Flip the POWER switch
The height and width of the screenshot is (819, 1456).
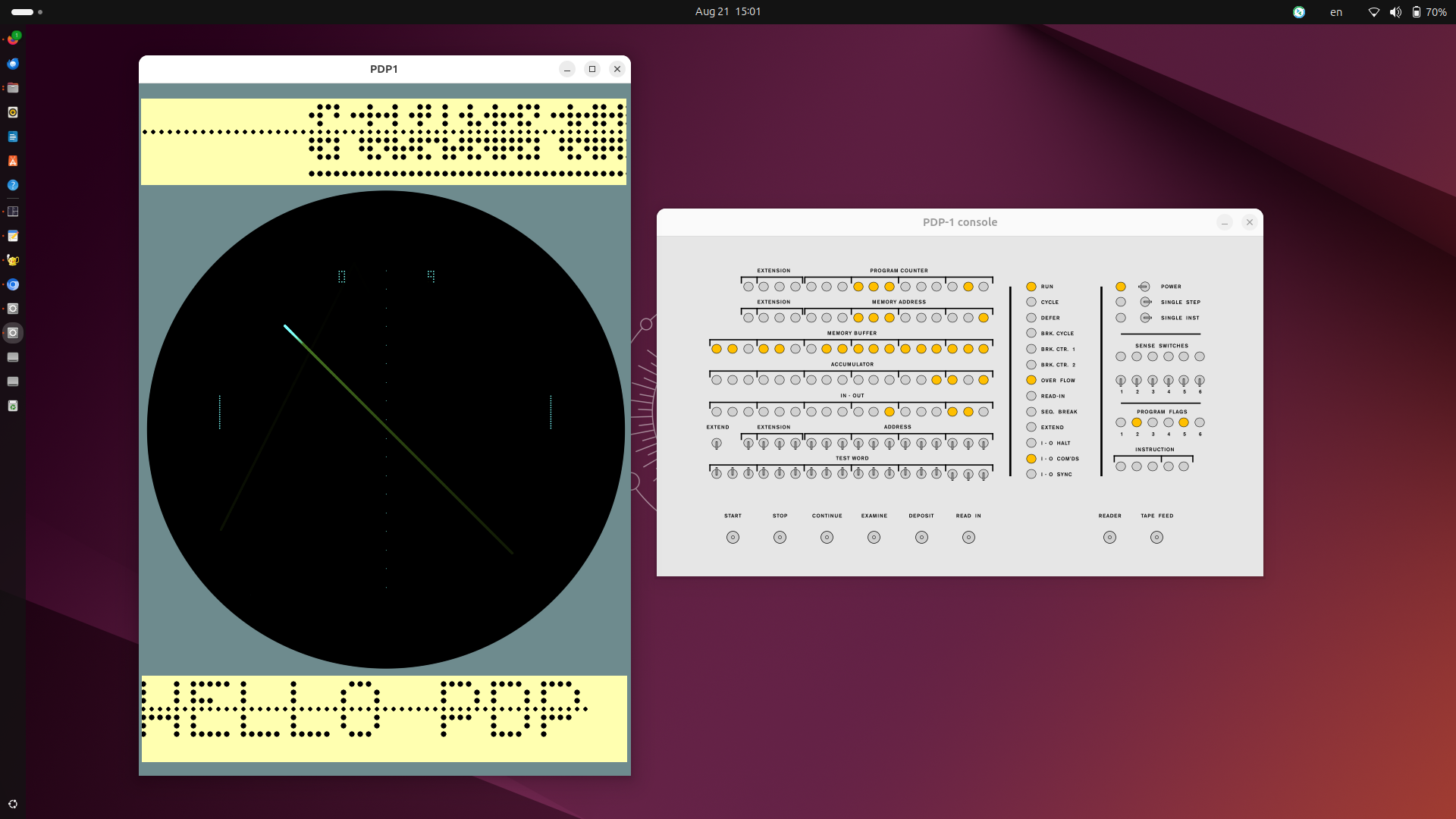tap(1144, 287)
